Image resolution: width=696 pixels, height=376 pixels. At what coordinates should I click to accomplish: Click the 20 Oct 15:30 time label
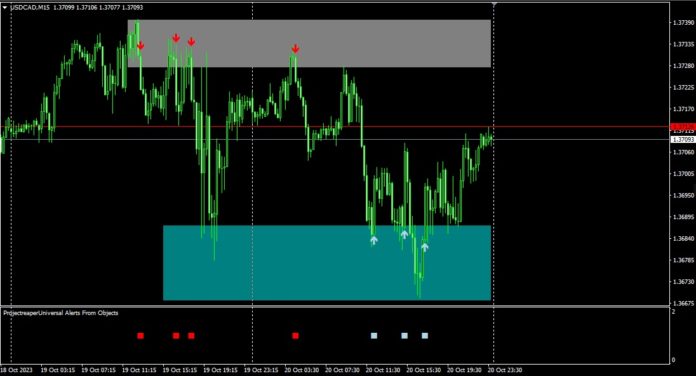tap(424, 370)
